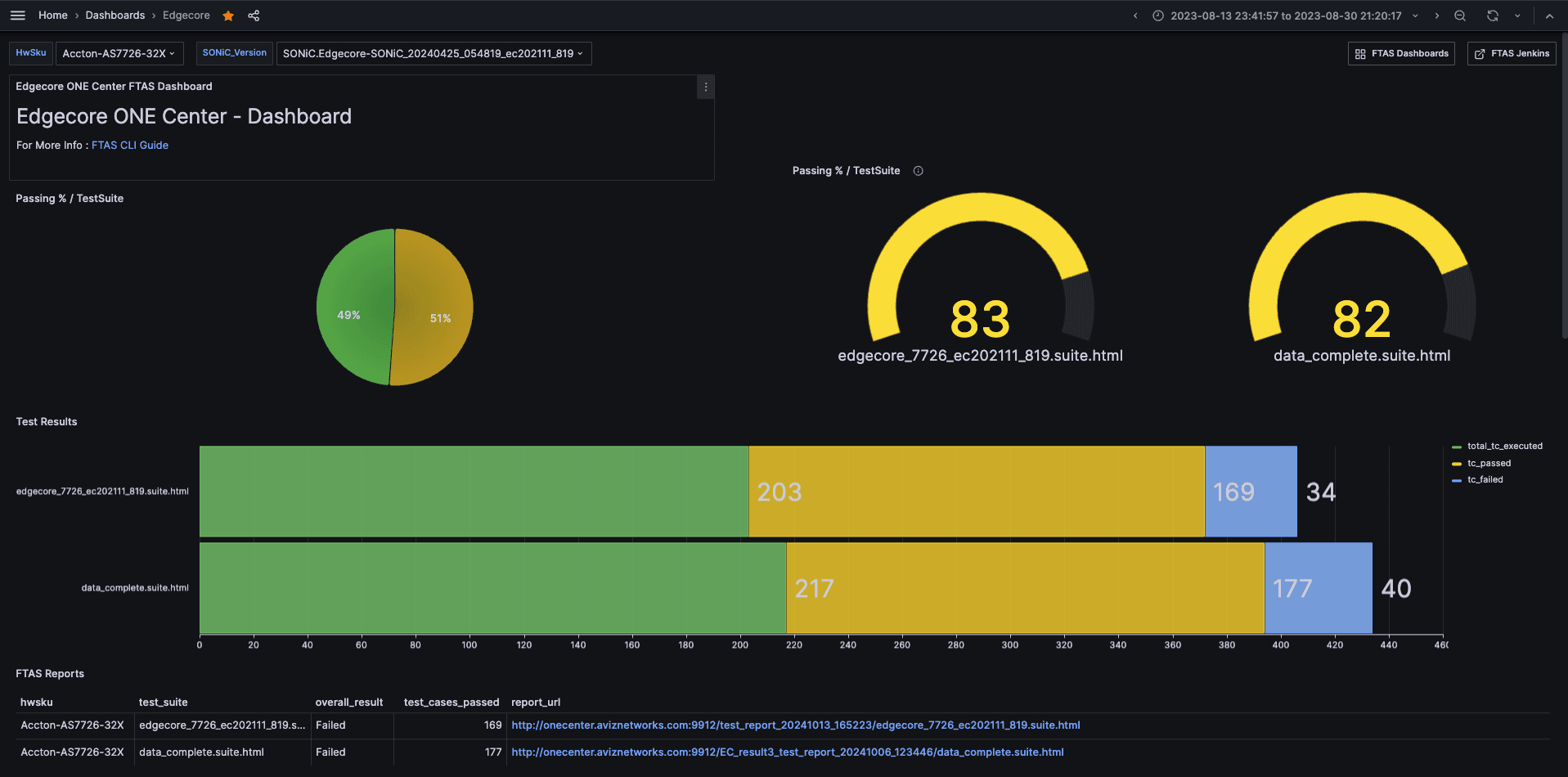Open HwSku dropdown Accton-AS7726-32X
Image resolution: width=1568 pixels, height=777 pixels.
[119, 53]
